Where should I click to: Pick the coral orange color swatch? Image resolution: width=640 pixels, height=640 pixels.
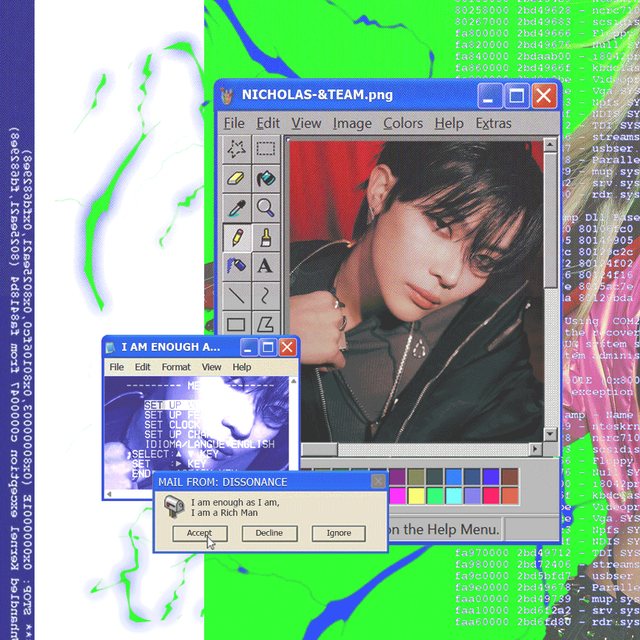pyautogui.click(x=510, y=496)
